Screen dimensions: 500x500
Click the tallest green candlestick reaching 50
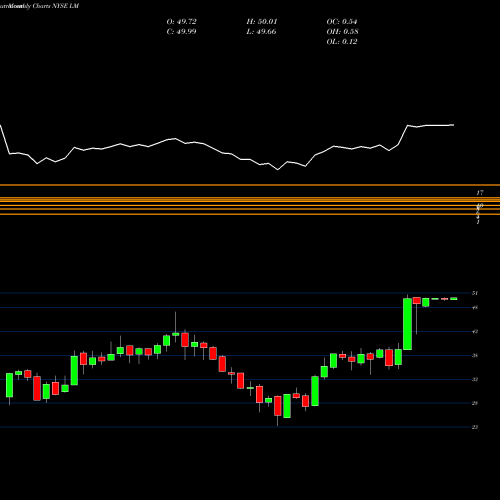coord(407,324)
